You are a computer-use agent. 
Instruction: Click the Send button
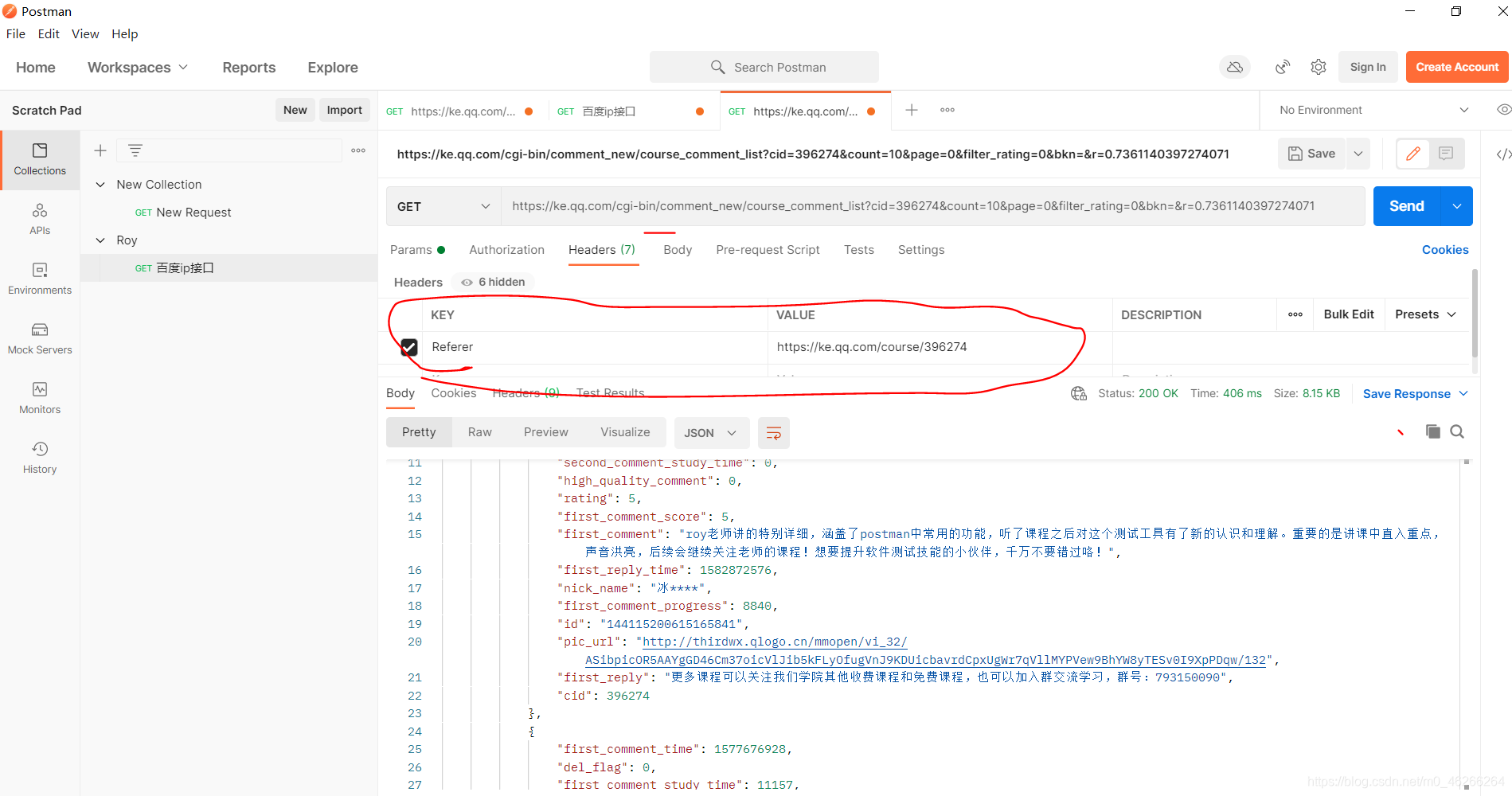pos(1407,206)
